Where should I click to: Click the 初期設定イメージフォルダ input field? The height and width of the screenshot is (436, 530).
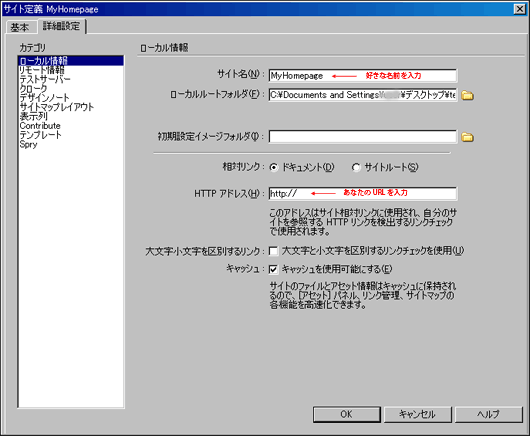(x=363, y=137)
